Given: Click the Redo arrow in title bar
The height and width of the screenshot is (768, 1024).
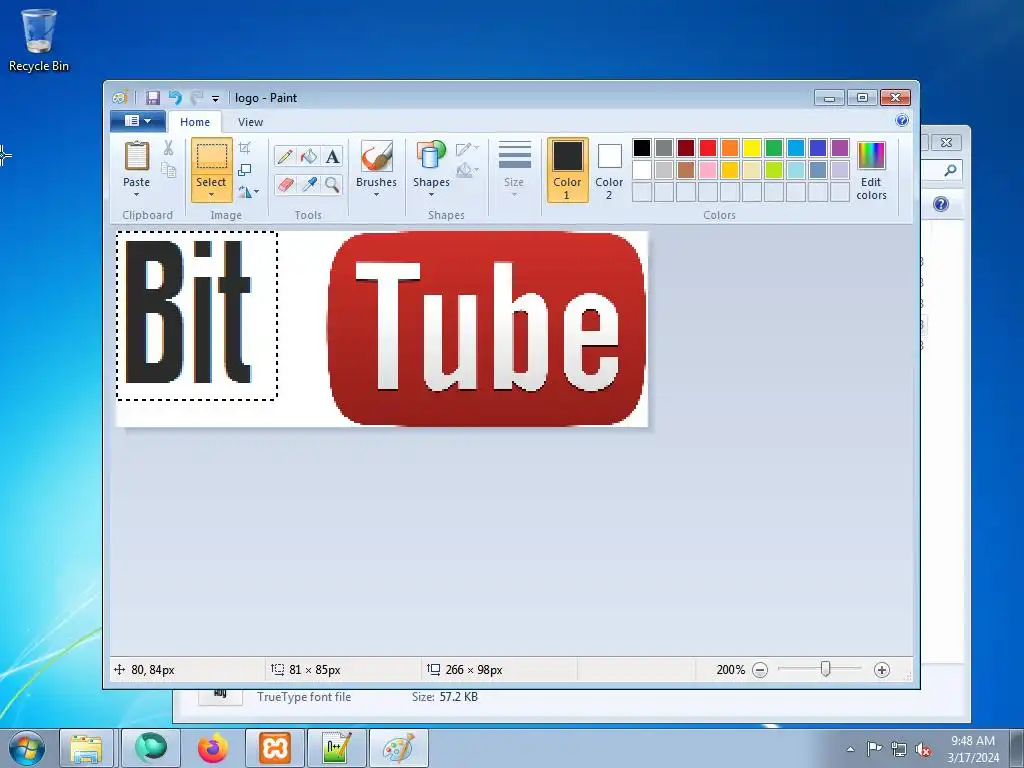Looking at the screenshot, I should (197, 98).
